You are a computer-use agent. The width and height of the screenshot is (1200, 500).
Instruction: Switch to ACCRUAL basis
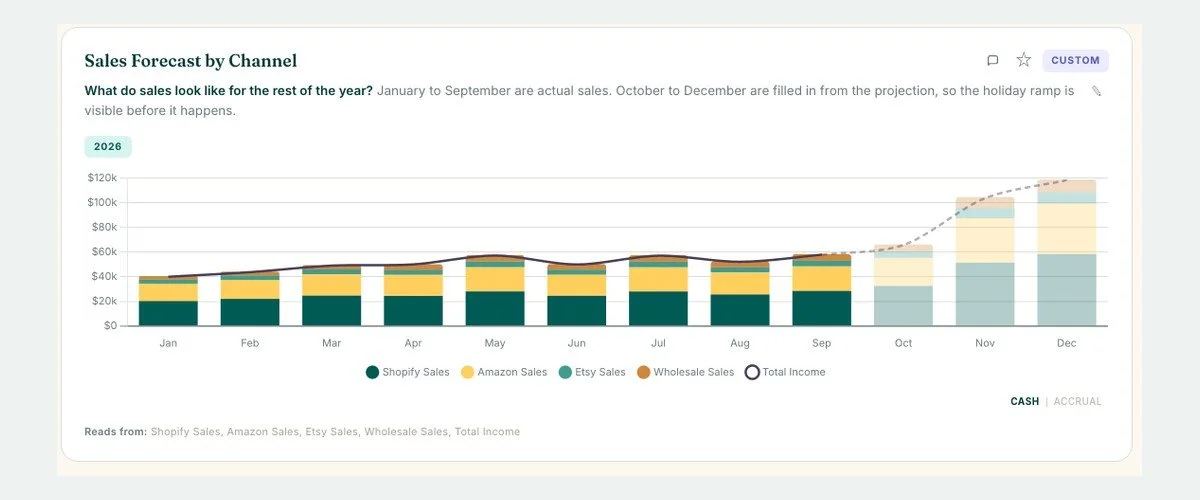point(1077,401)
